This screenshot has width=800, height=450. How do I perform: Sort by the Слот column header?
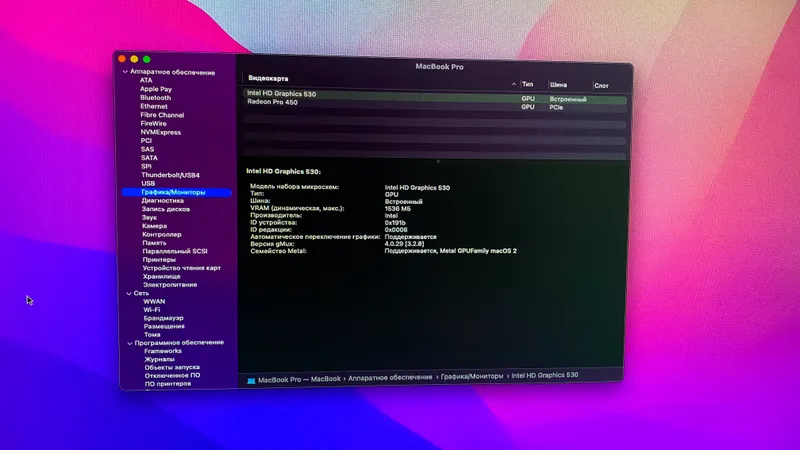click(x=601, y=86)
